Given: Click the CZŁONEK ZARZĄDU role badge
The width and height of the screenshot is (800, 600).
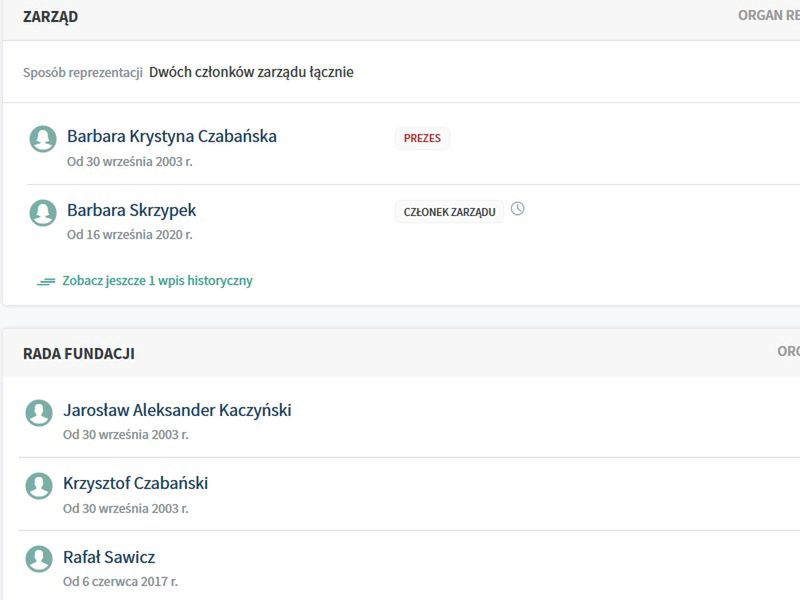Looking at the screenshot, I should pyautogui.click(x=449, y=212).
